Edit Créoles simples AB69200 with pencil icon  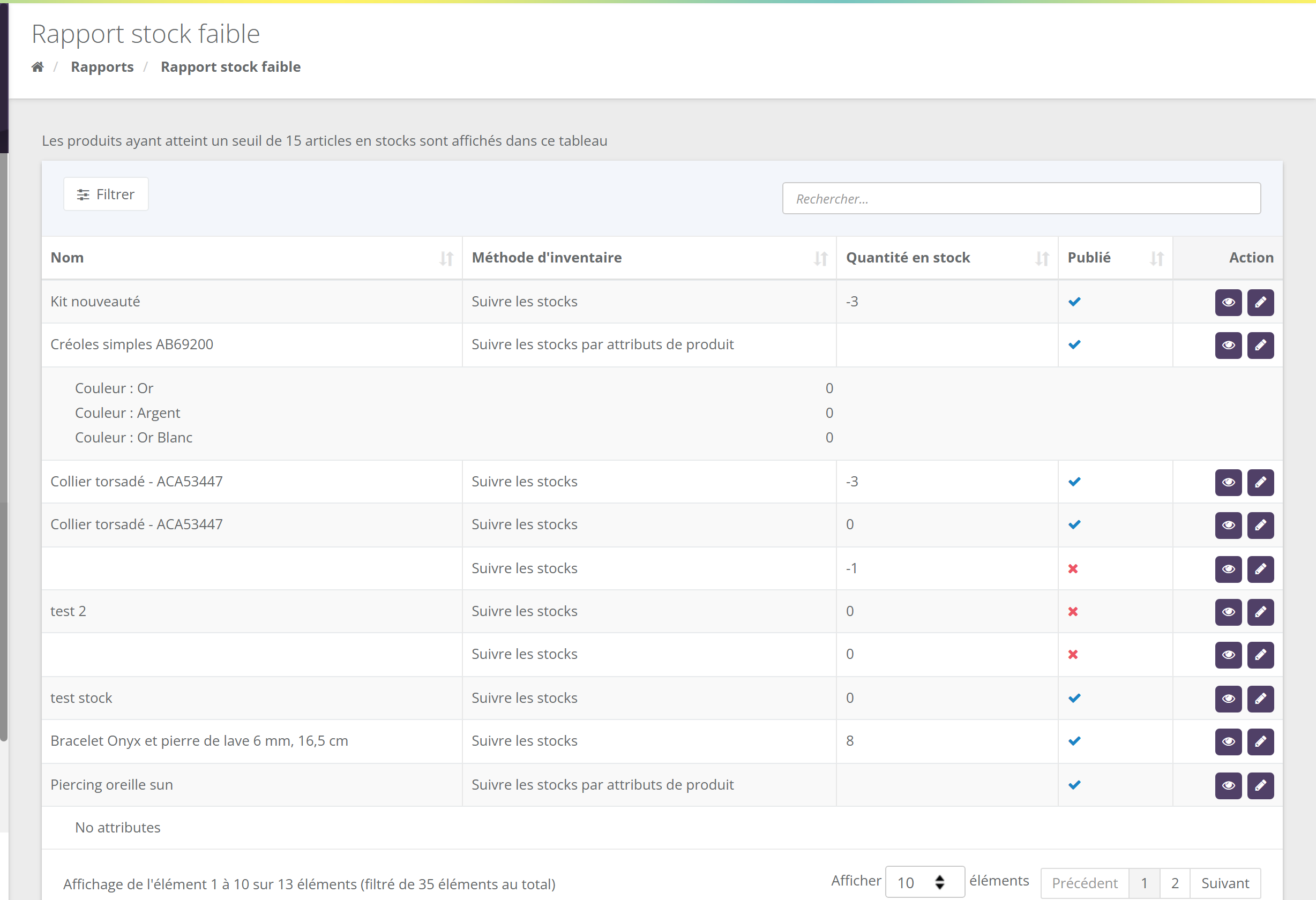point(1260,346)
